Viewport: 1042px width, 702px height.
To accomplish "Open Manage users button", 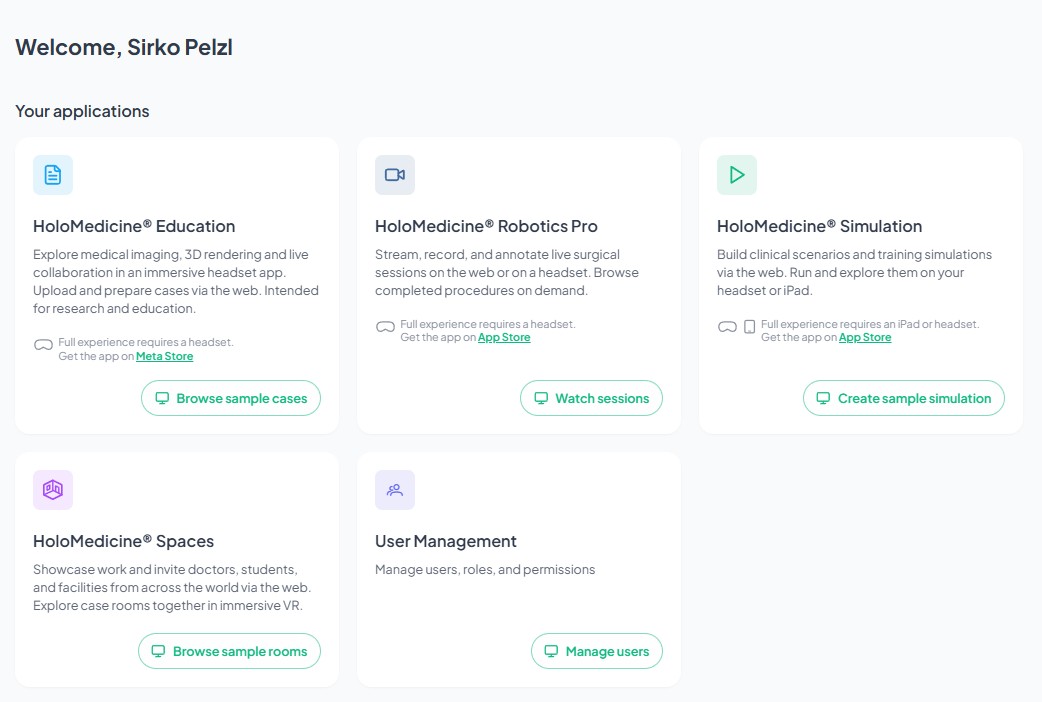I will tap(597, 651).
